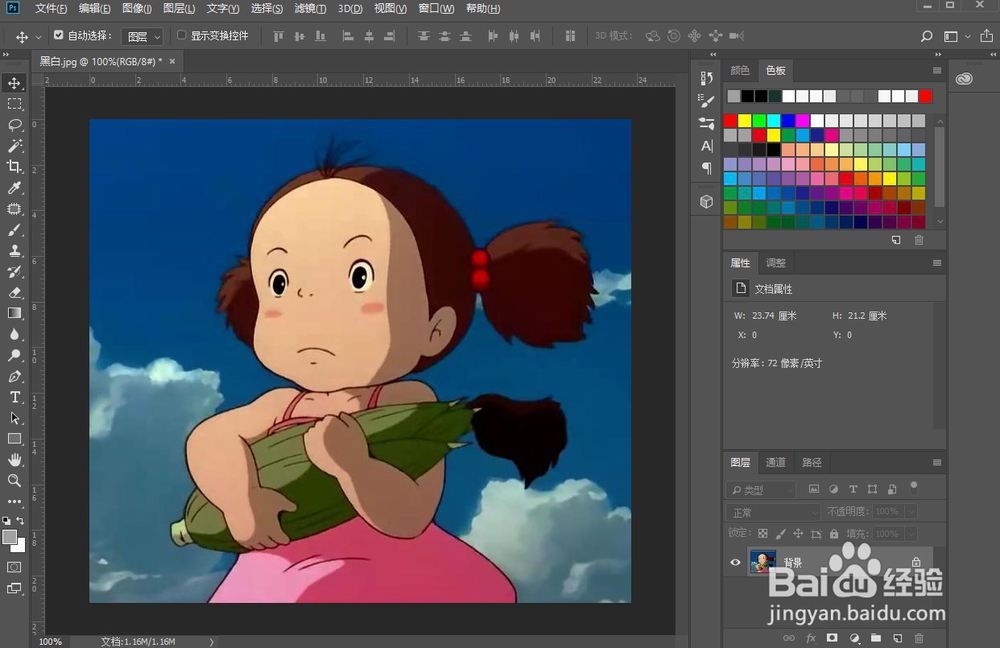Open the 3D panel cube icon
The width and height of the screenshot is (1000, 648).
(706, 202)
